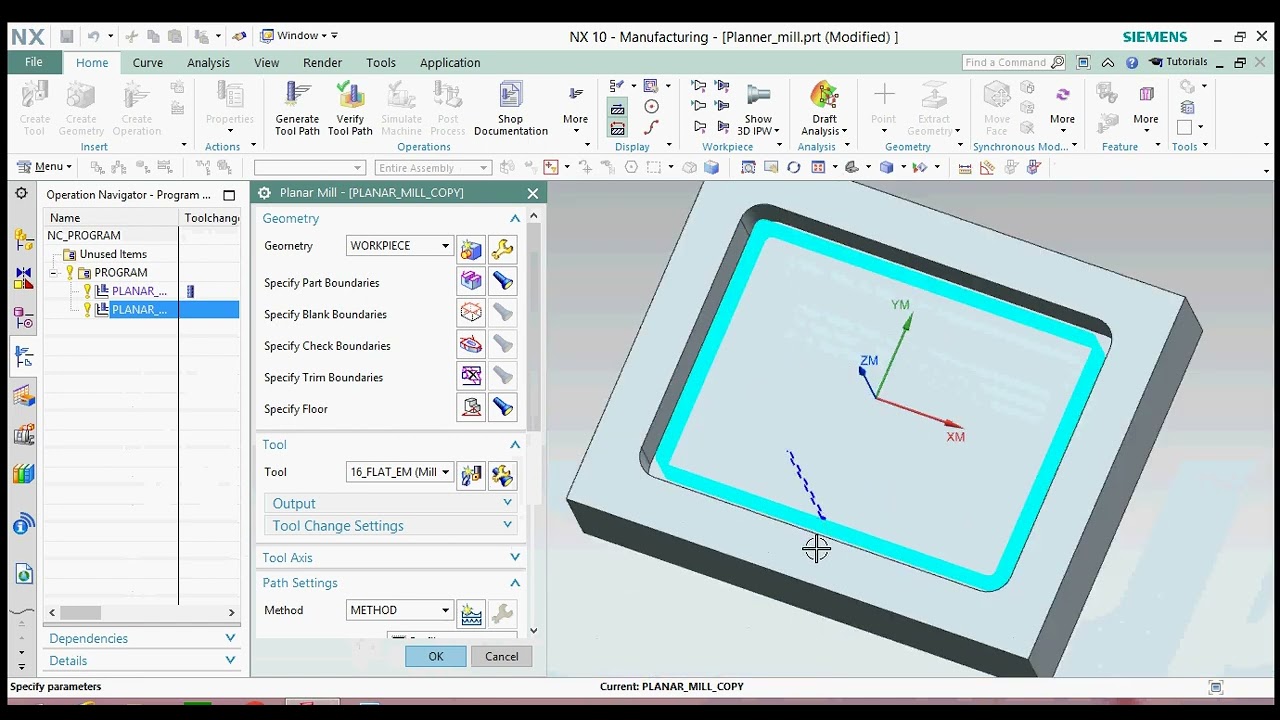Viewport: 1280px width, 720px height.
Task: Open Machine Tool Navigator sidebar icon
Action: 23,435
